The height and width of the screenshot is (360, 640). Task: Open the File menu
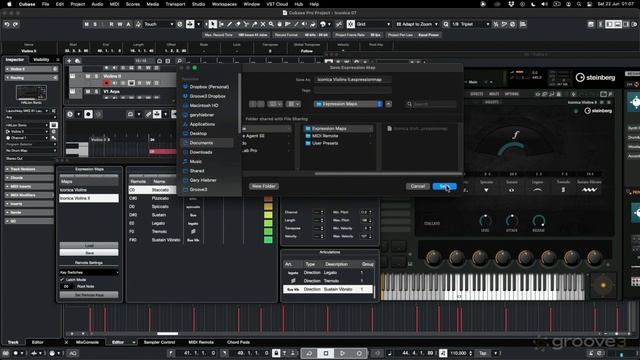click(x=45, y=4)
